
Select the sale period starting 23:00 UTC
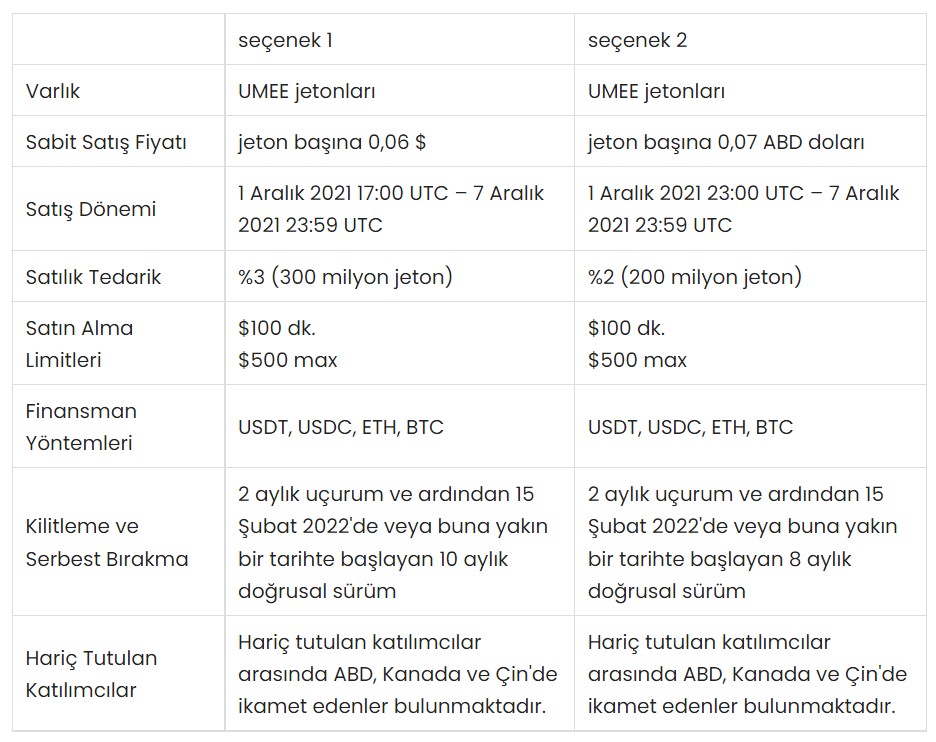coord(743,209)
